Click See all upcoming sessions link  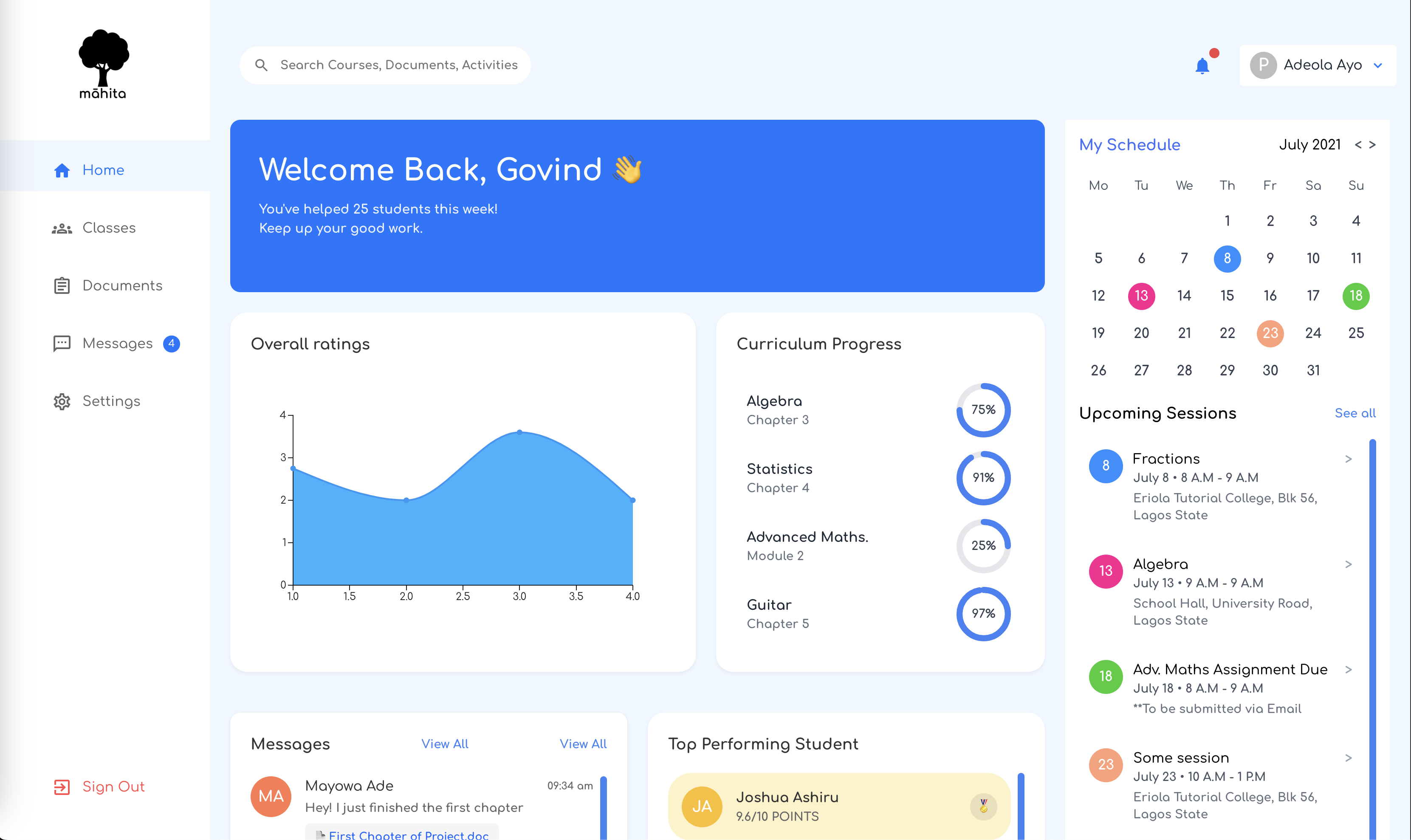(1355, 413)
